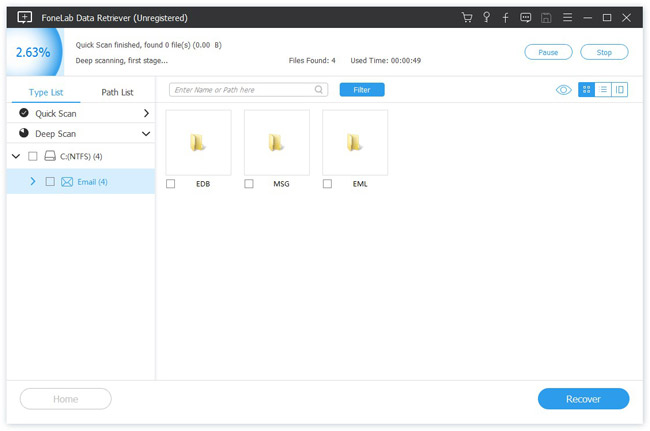Viewport: 650px width, 431px height.
Task: Click the EML folder name label
Action: (x=360, y=184)
